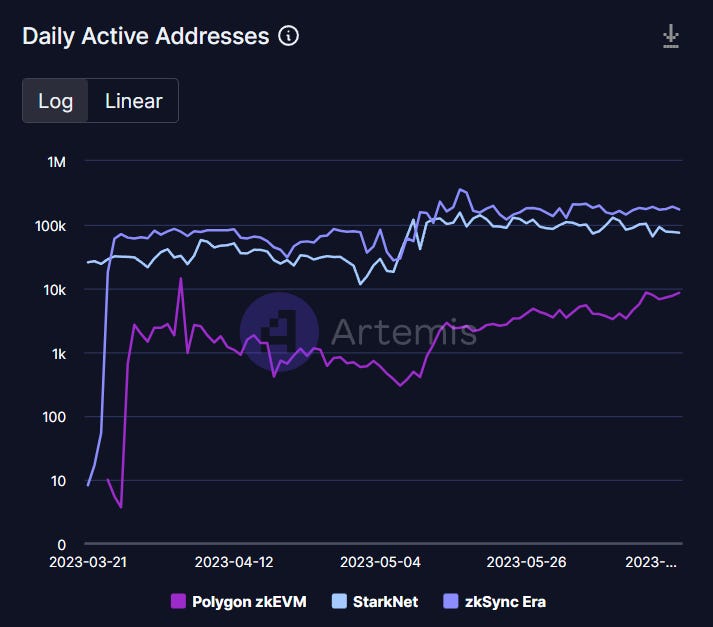Click the 2023-03-21 x-axis date label
The height and width of the screenshot is (627, 713).
pos(88,562)
